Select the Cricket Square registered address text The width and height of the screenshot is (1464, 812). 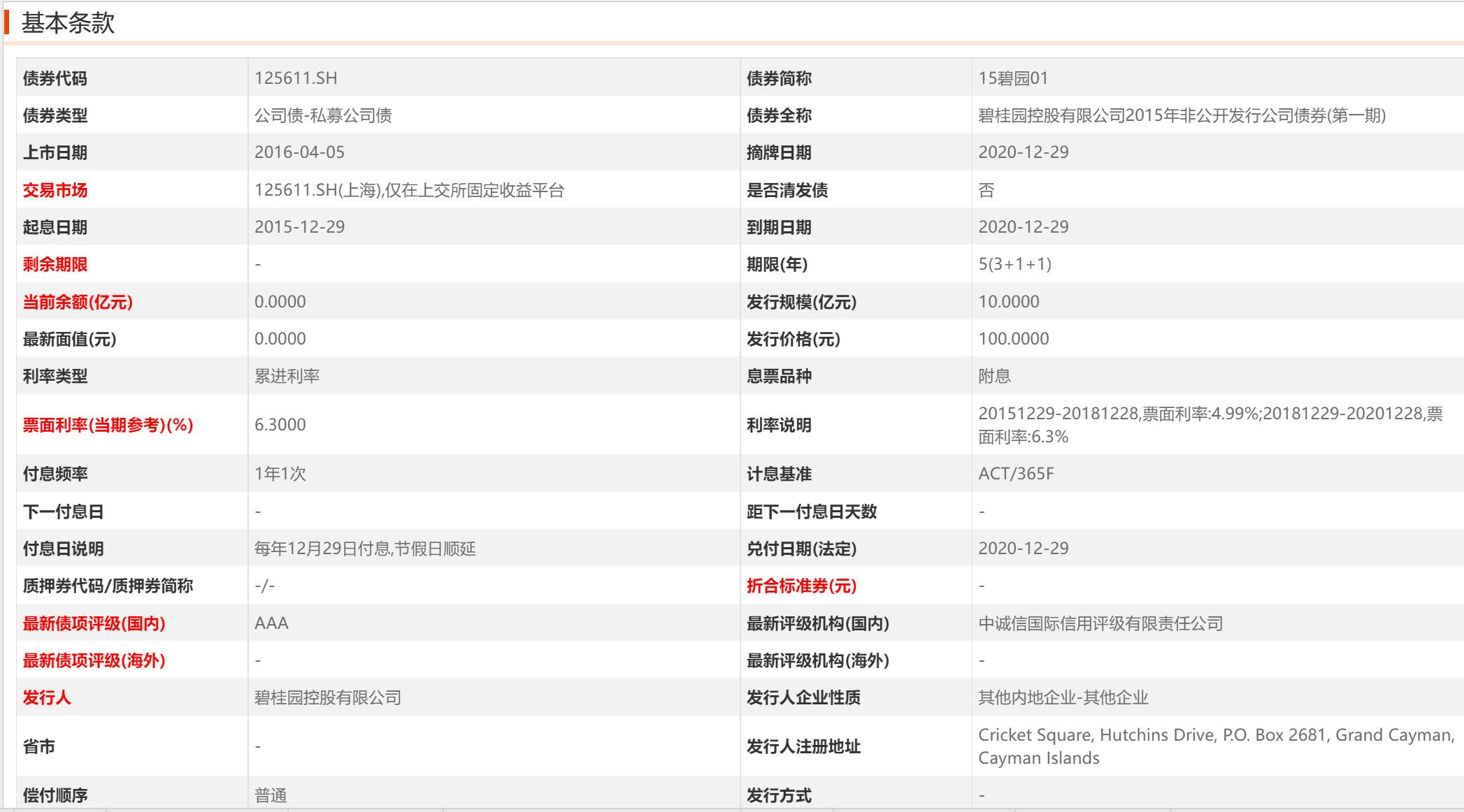1217,746
